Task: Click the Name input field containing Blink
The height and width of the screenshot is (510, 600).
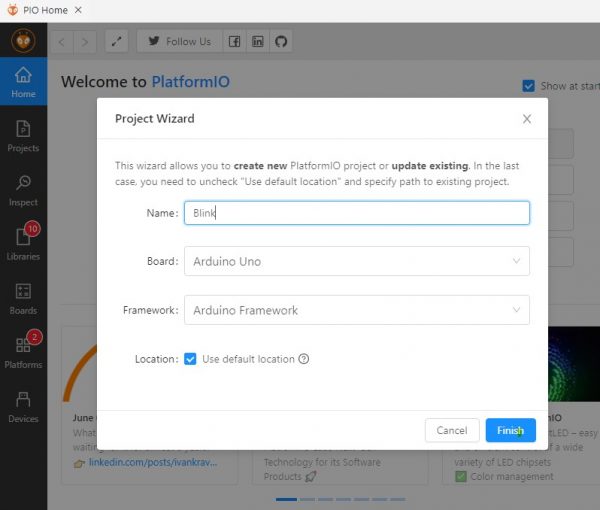Action: click(x=357, y=213)
